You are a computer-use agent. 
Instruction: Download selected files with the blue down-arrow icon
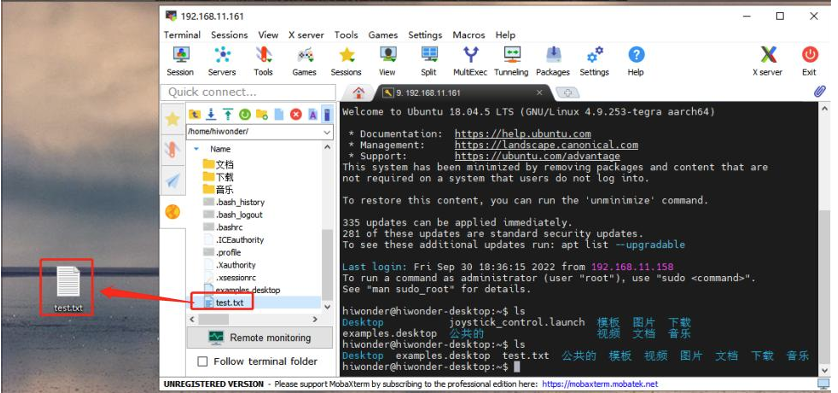[211, 114]
